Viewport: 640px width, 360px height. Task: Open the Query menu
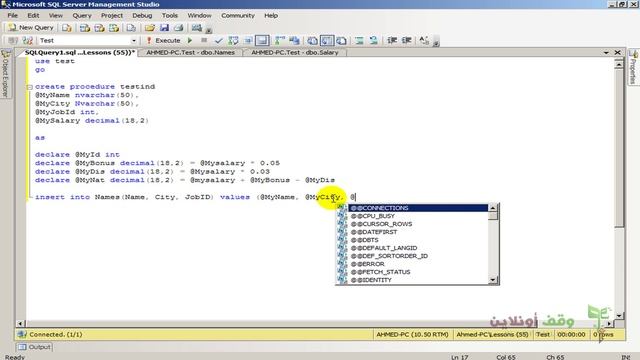pos(82,16)
